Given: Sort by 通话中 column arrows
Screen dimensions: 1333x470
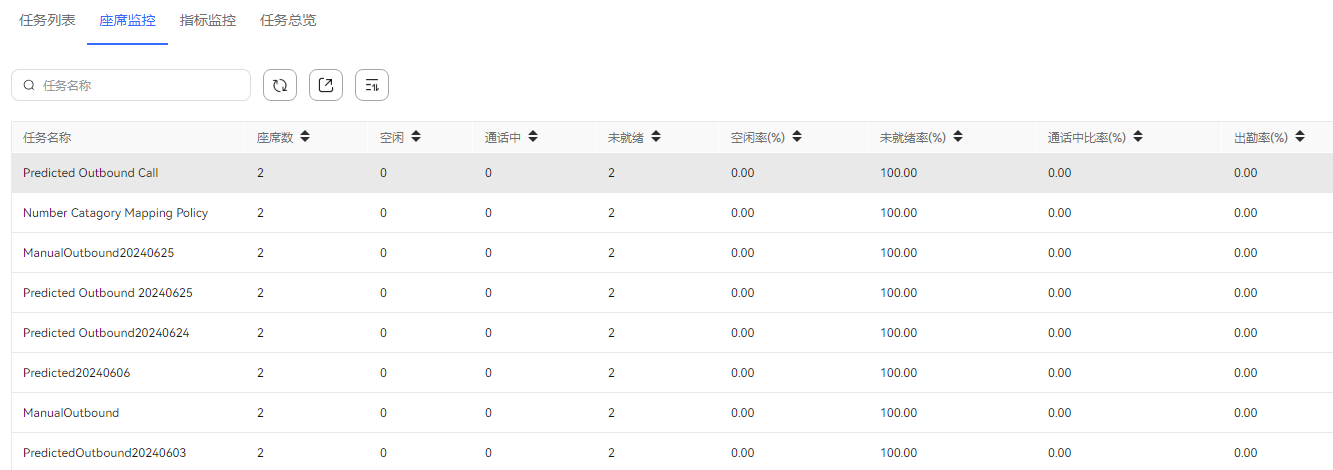Looking at the screenshot, I should point(533,137).
